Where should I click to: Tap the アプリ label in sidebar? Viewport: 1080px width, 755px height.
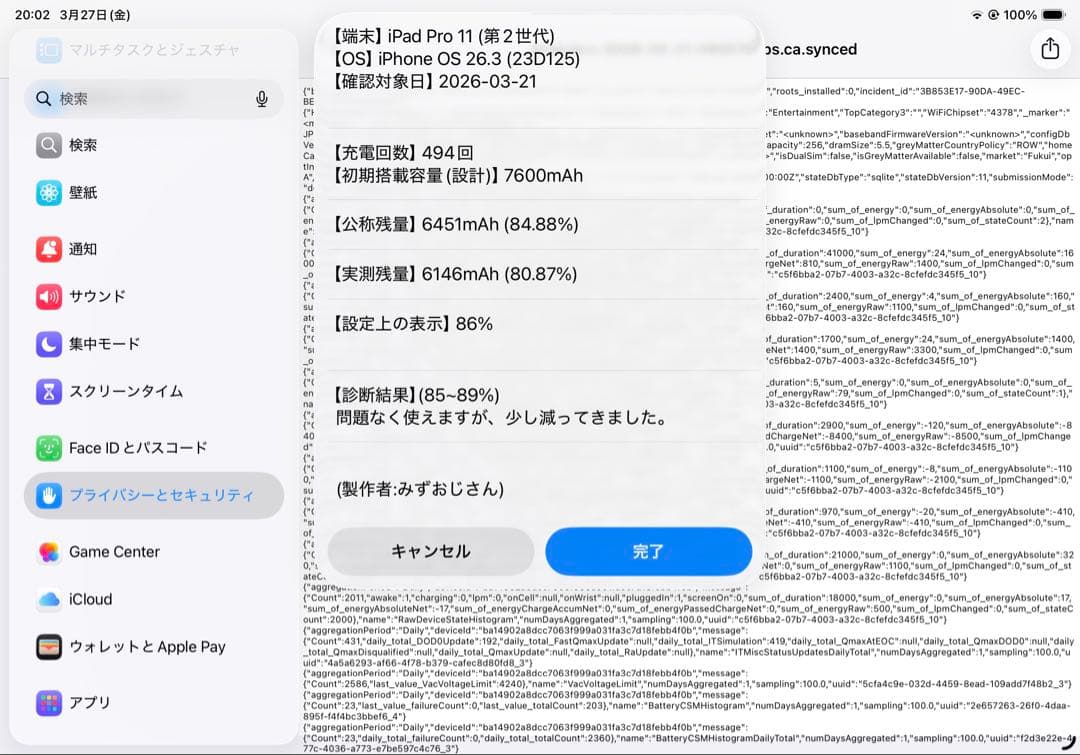90,703
